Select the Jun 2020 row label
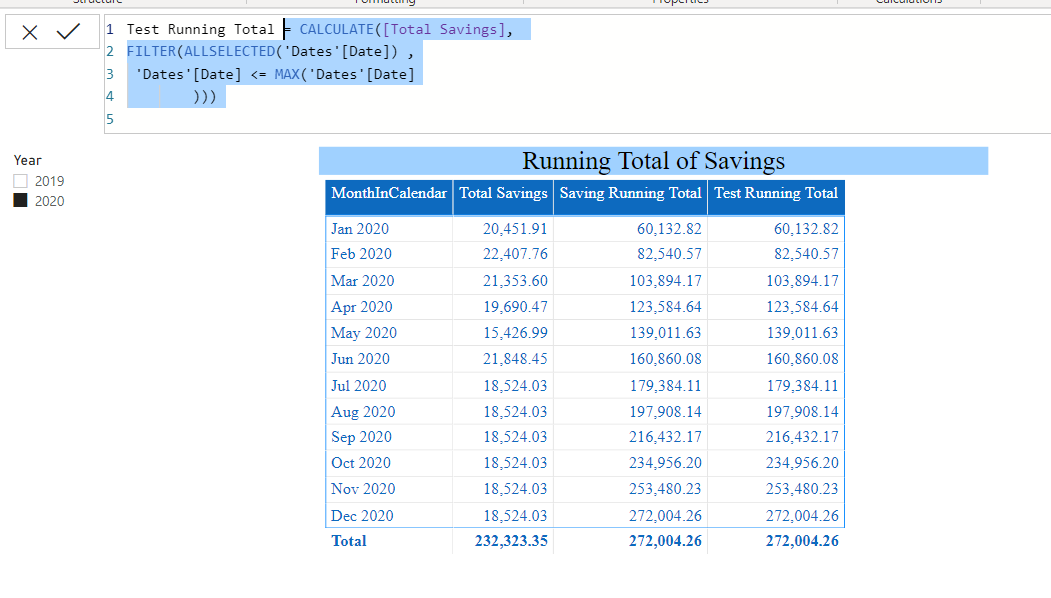1051x598 pixels. pyautogui.click(x=361, y=359)
